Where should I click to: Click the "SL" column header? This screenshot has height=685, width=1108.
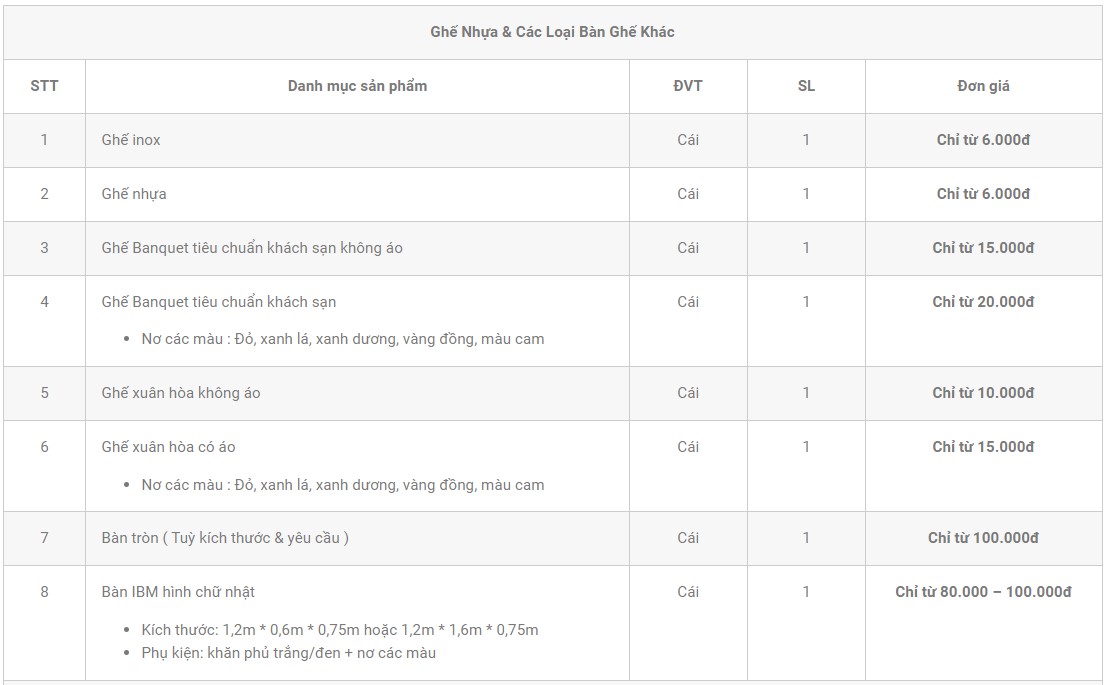pos(806,86)
